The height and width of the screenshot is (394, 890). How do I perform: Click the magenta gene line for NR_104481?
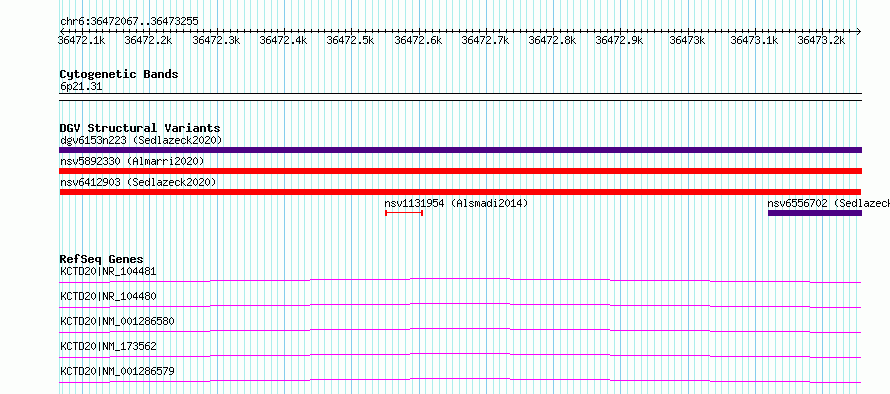click(x=460, y=278)
